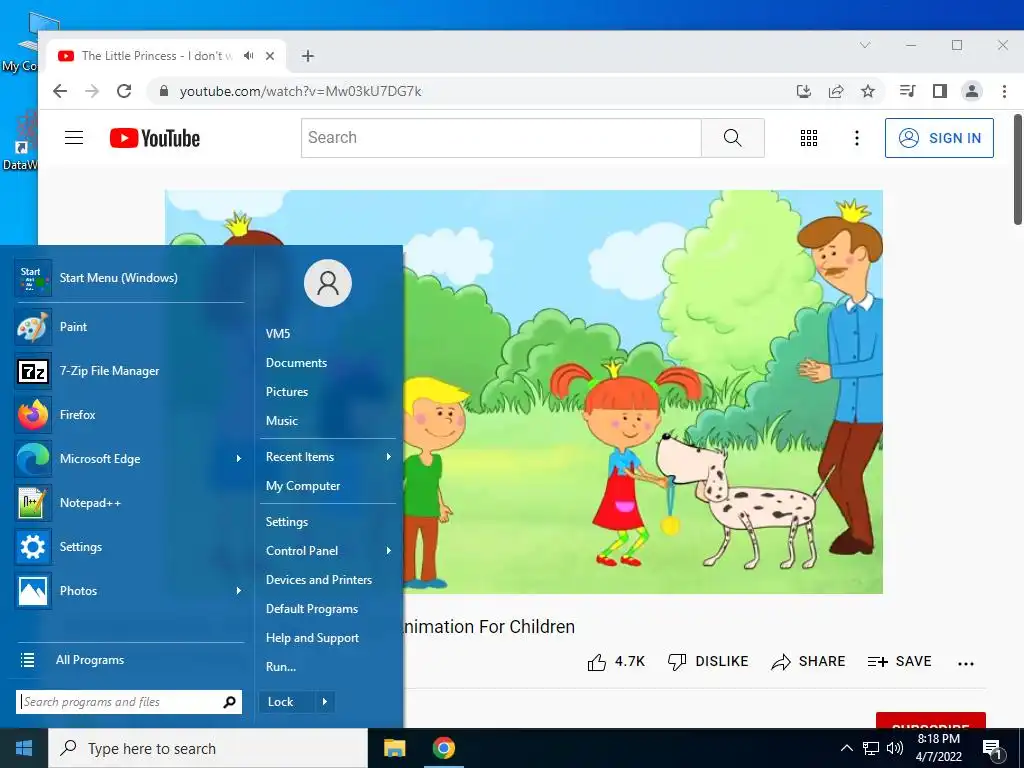Image resolution: width=1024 pixels, height=768 pixels.
Task: Click the user account avatar in start menu
Action: (x=328, y=283)
